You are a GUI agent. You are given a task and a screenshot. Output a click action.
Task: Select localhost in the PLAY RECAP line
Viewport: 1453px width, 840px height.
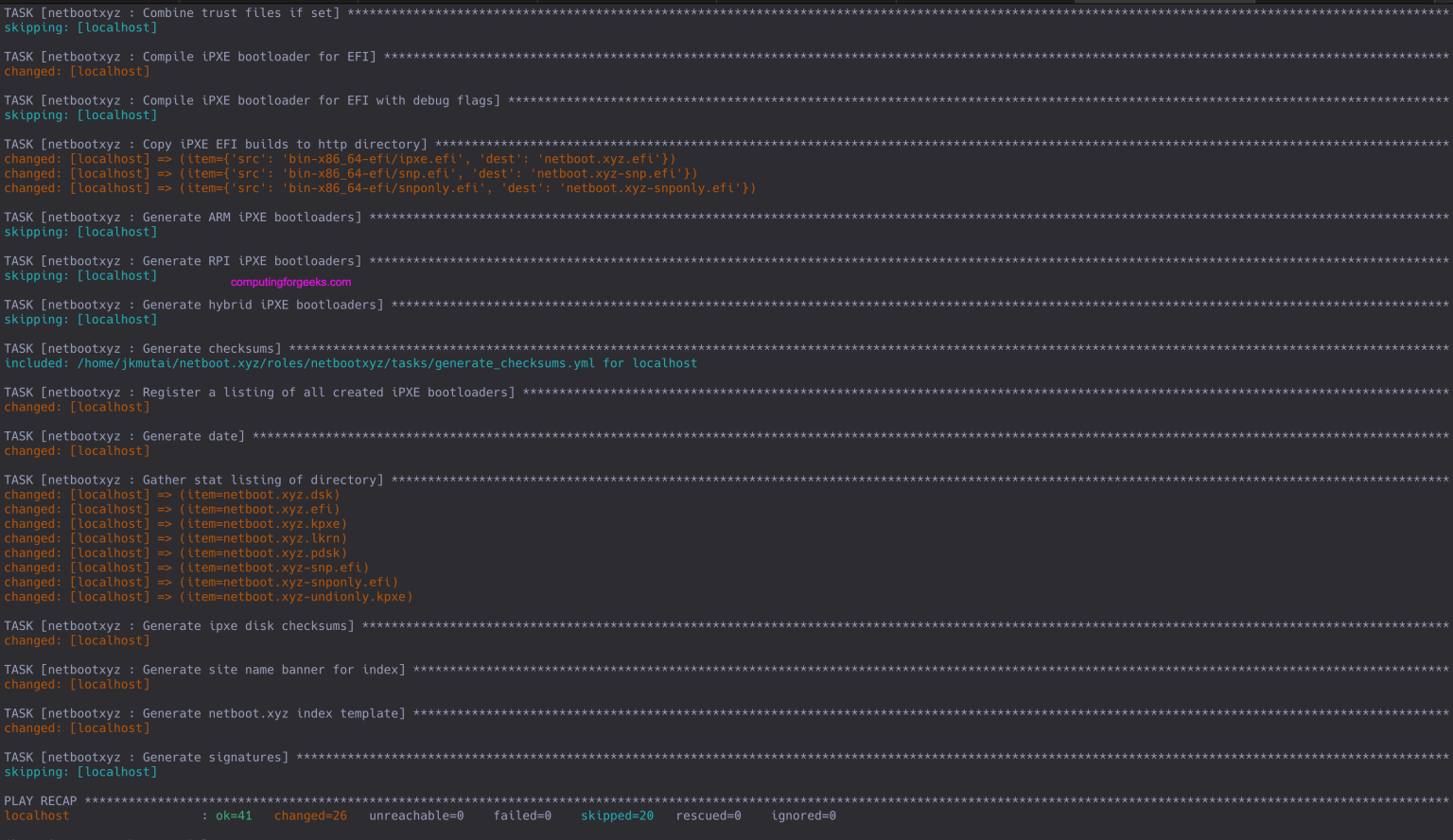36,815
